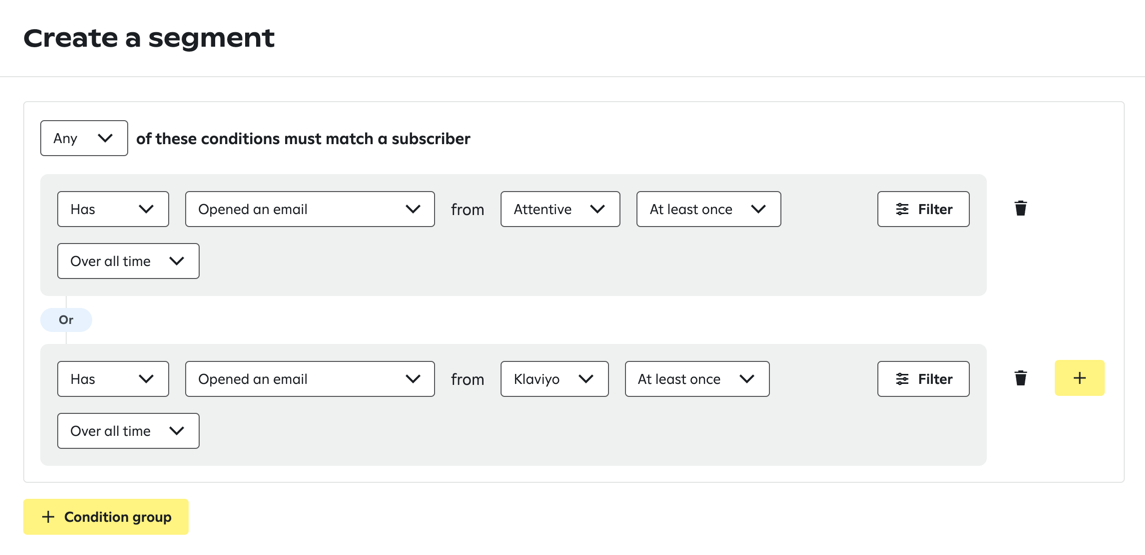
Task: Click the Create a segment heading
Action: 149,38
